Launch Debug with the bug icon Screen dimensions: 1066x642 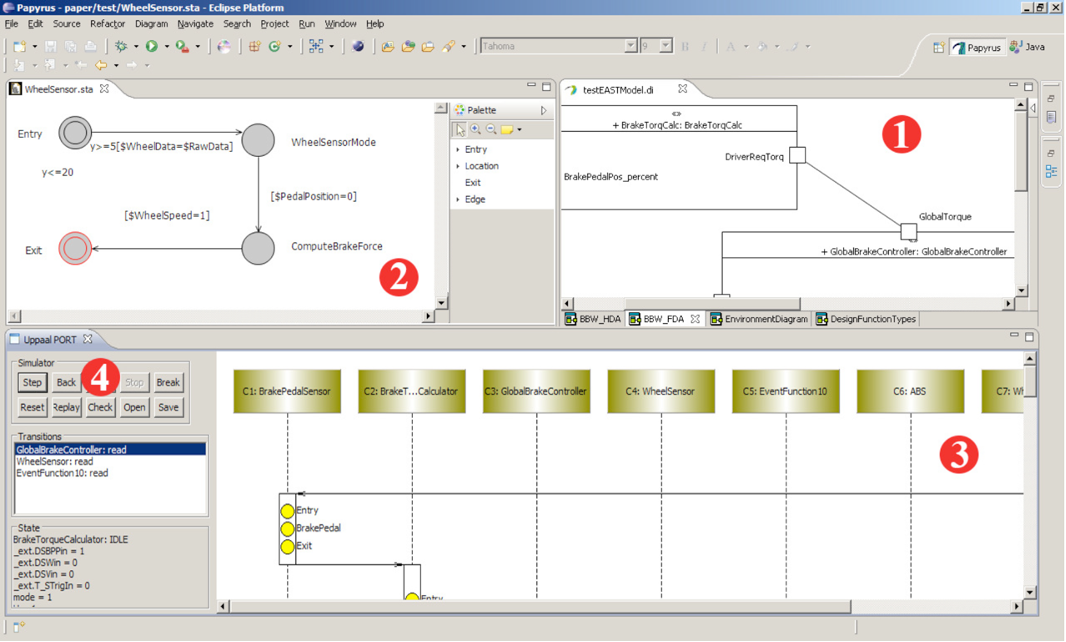(x=121, y=46)
